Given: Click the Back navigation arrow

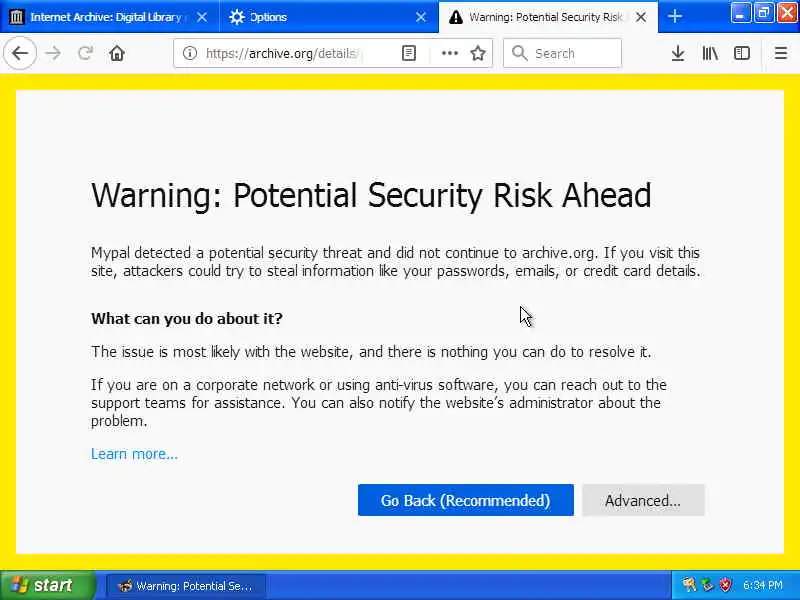Looking at the screenshot, I should click(20, 54).
